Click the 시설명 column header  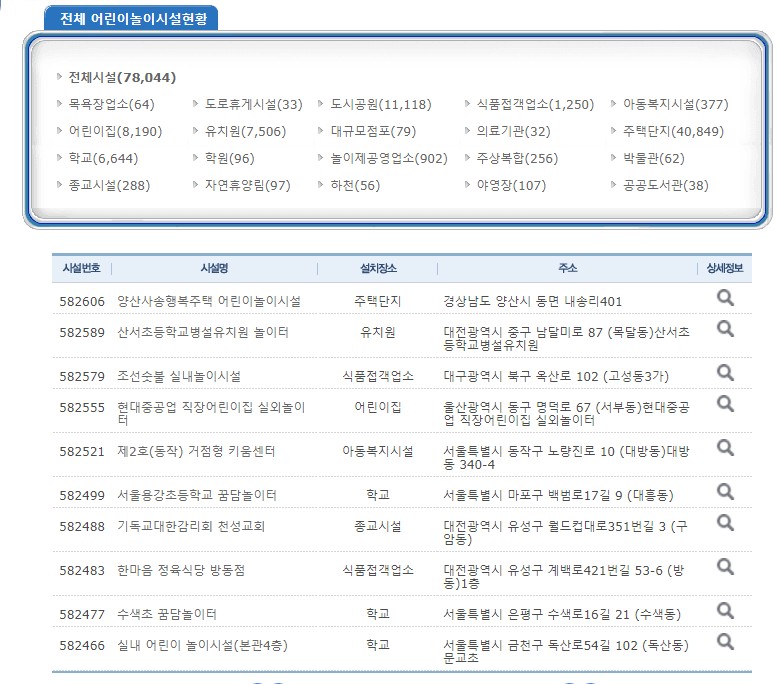214,268
